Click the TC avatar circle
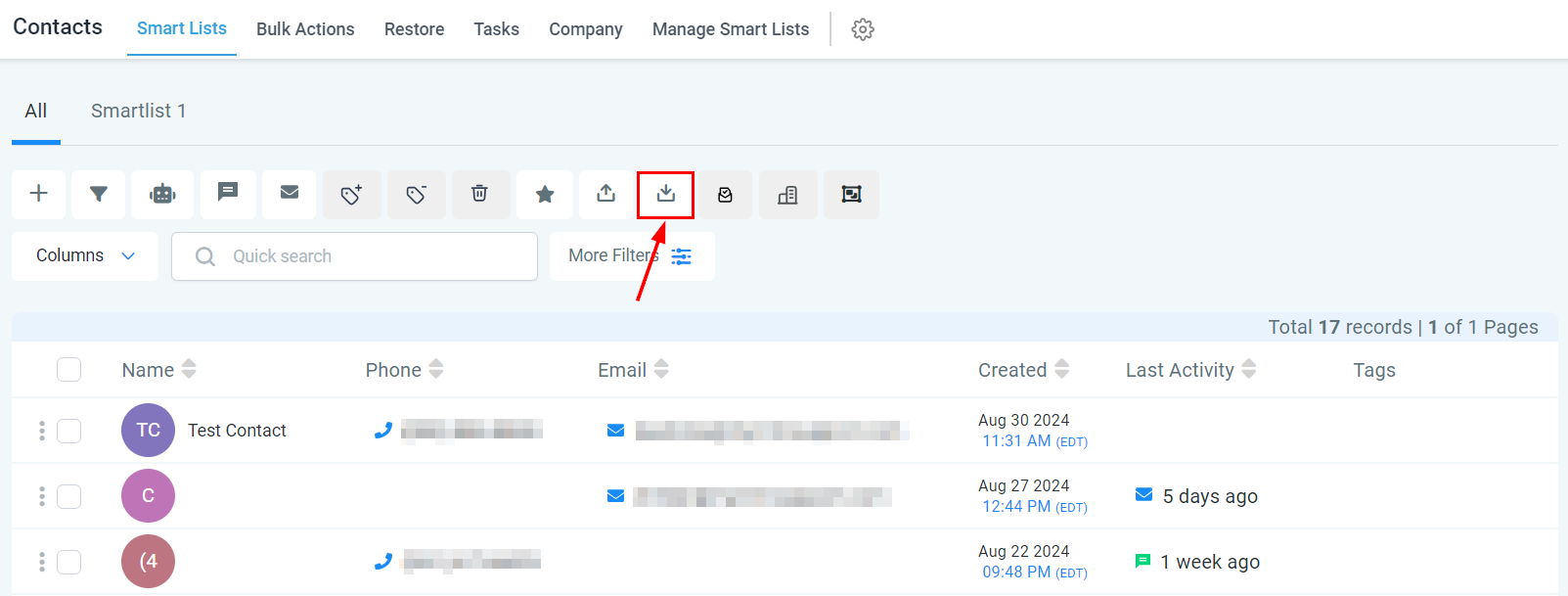The image size is (1568, 596). pos(148,430)
